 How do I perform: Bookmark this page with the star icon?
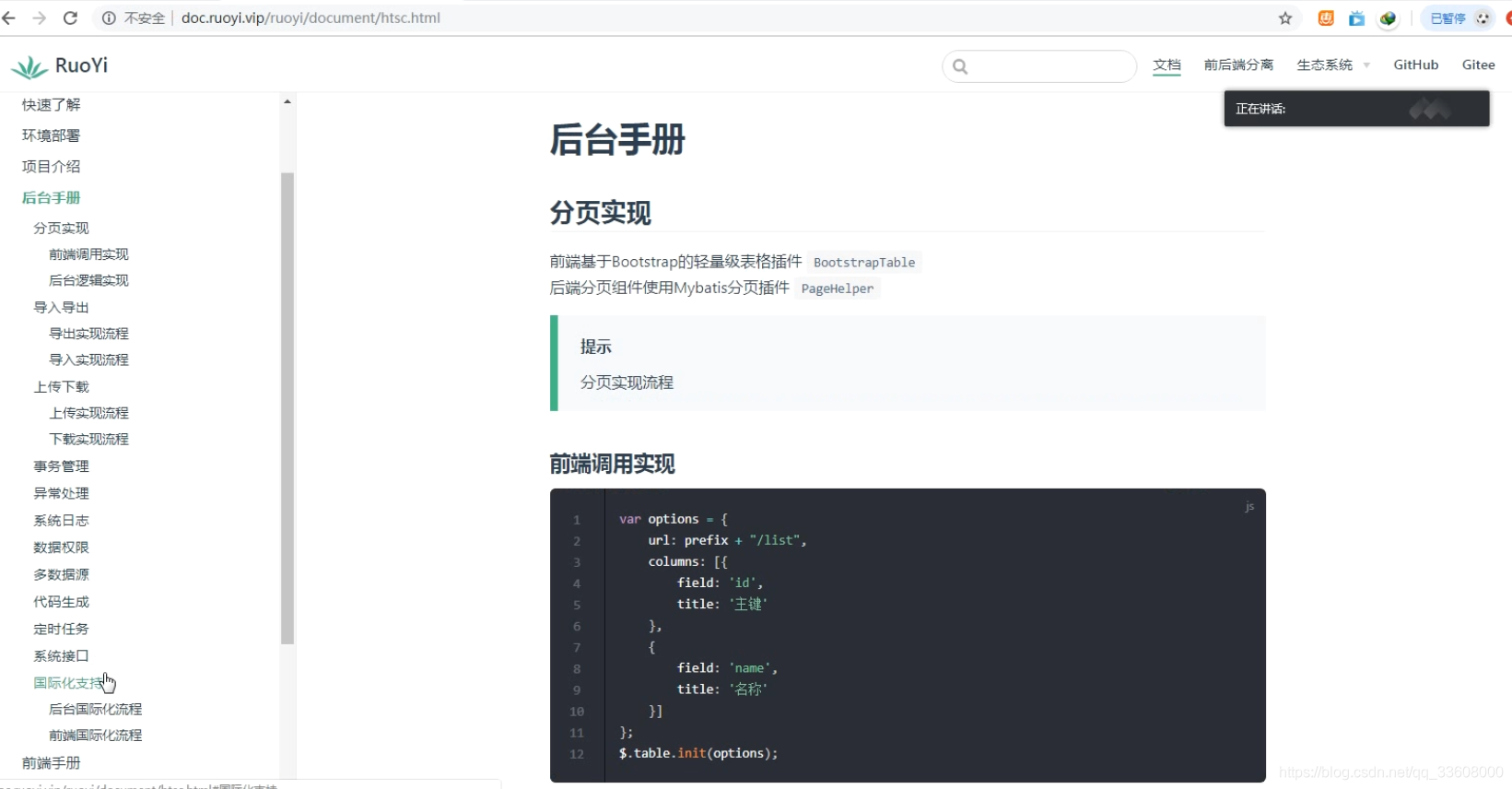click(x=1285, y=18)
